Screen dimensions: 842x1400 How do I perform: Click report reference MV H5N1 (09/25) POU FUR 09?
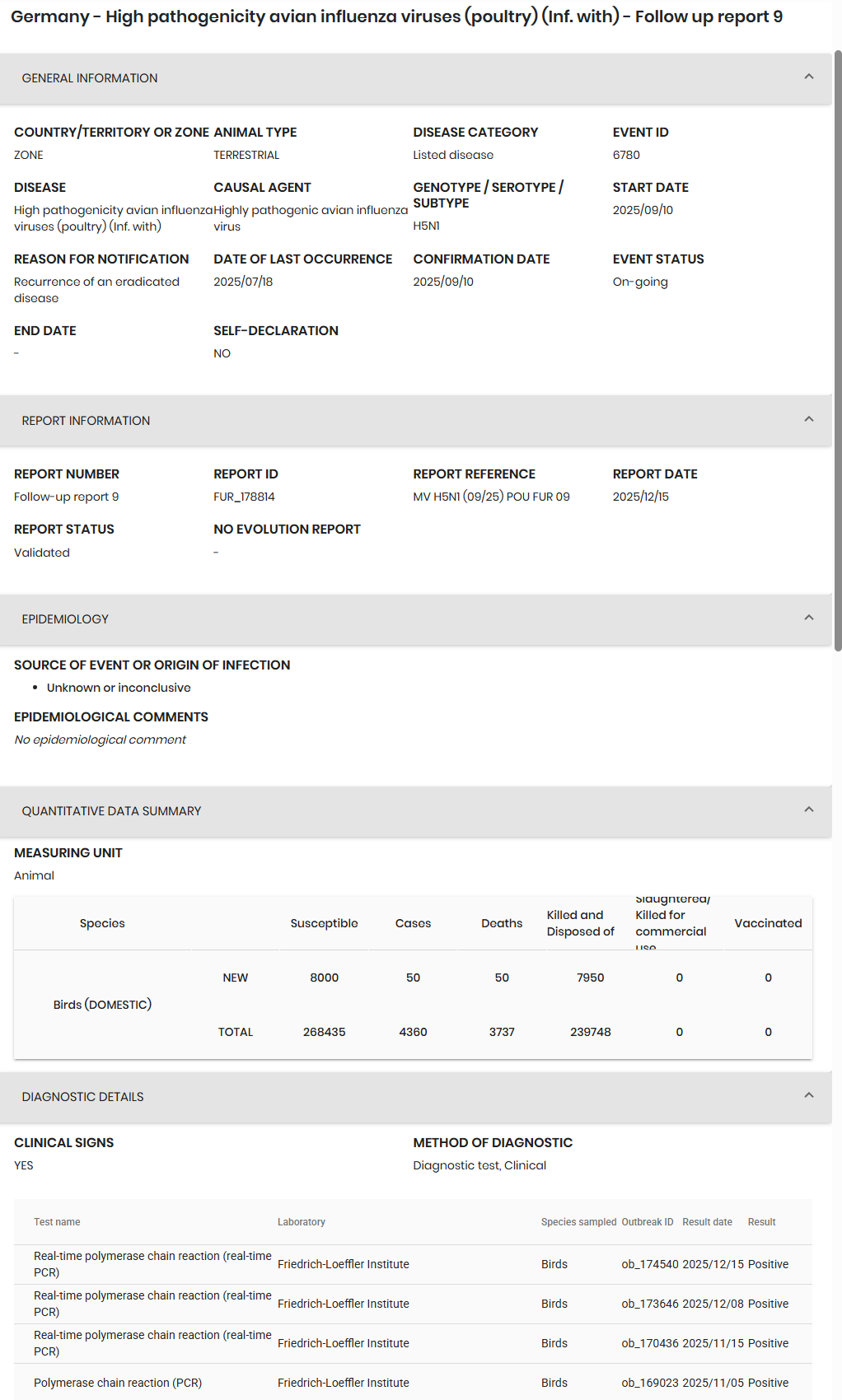point(491,497)
